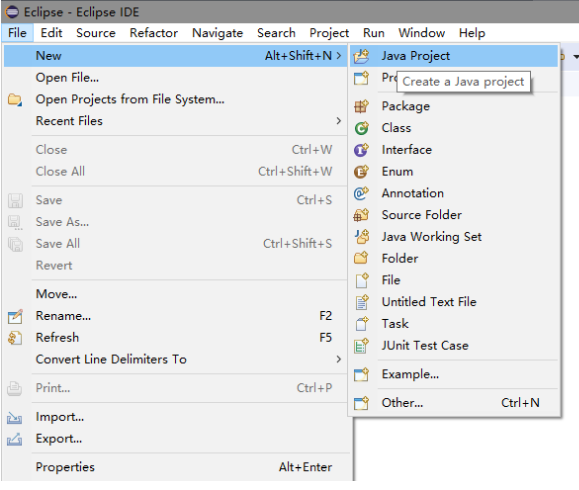Click the Other wizard icon

click(x=361, y=403)
